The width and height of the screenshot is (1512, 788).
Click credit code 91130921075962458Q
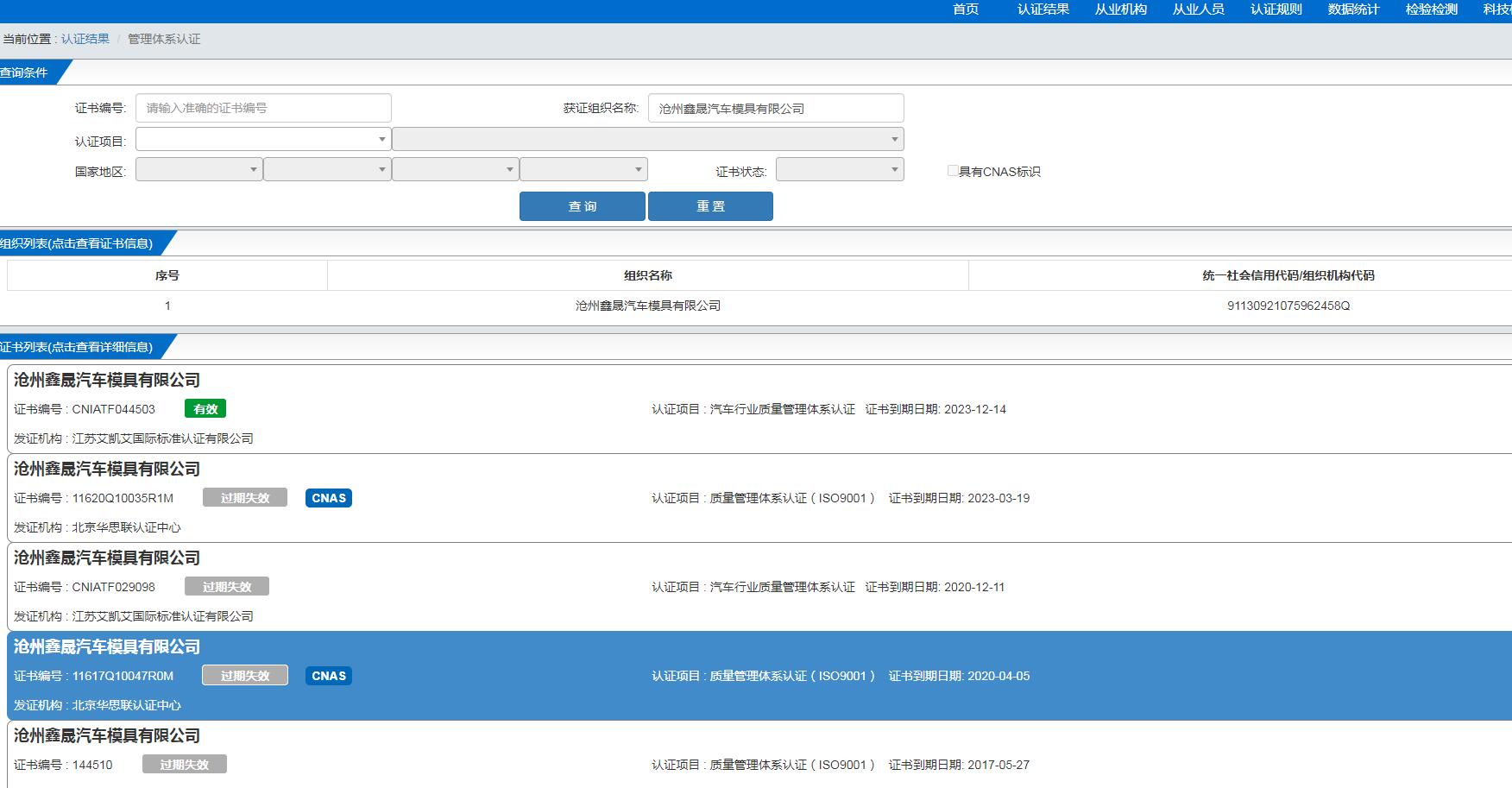(1288, 306)
